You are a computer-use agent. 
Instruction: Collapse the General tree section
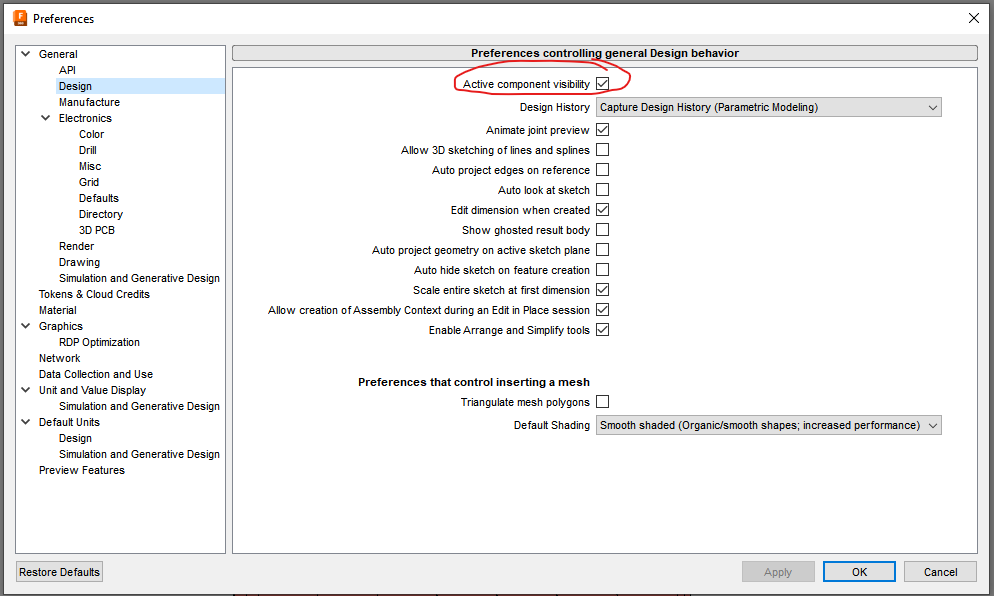[24, 53]
